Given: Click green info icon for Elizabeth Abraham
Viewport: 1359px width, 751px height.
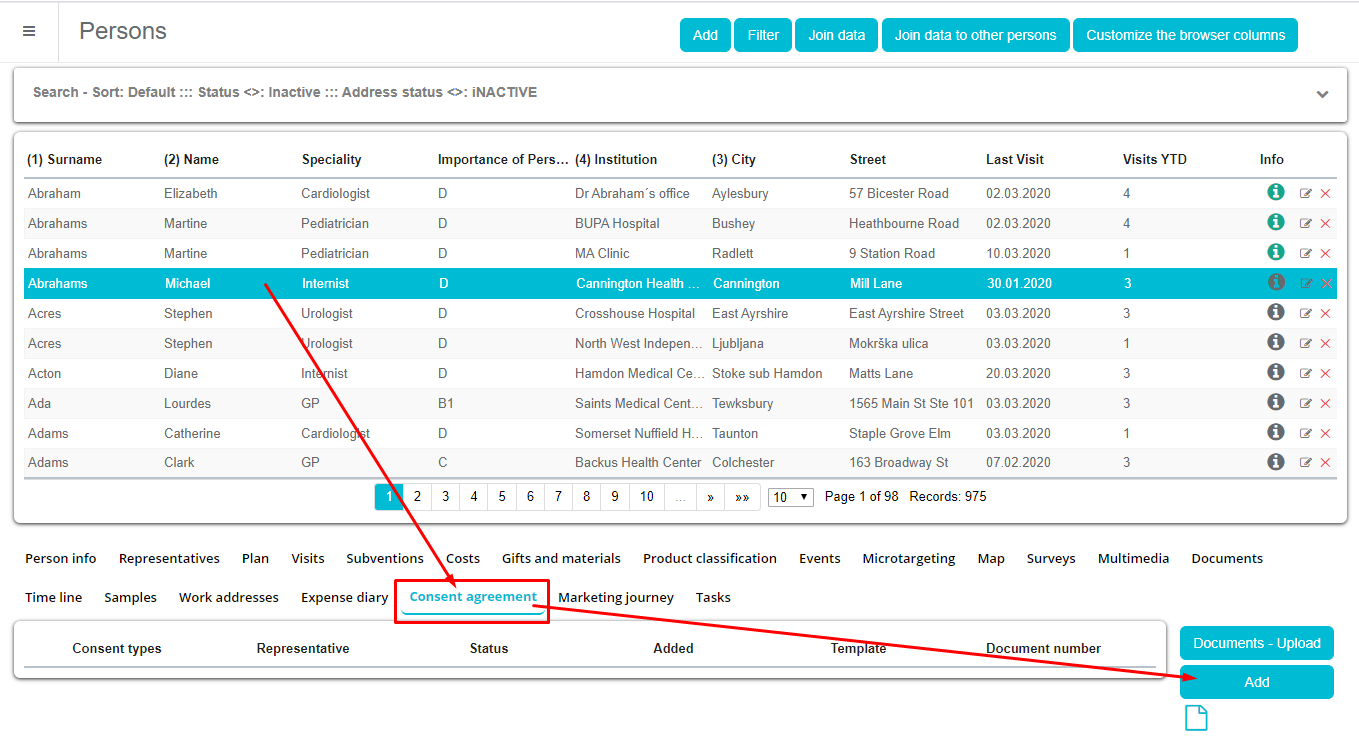Looking at the screenshot, I should pyautogui.click(x=1275, y=192).
